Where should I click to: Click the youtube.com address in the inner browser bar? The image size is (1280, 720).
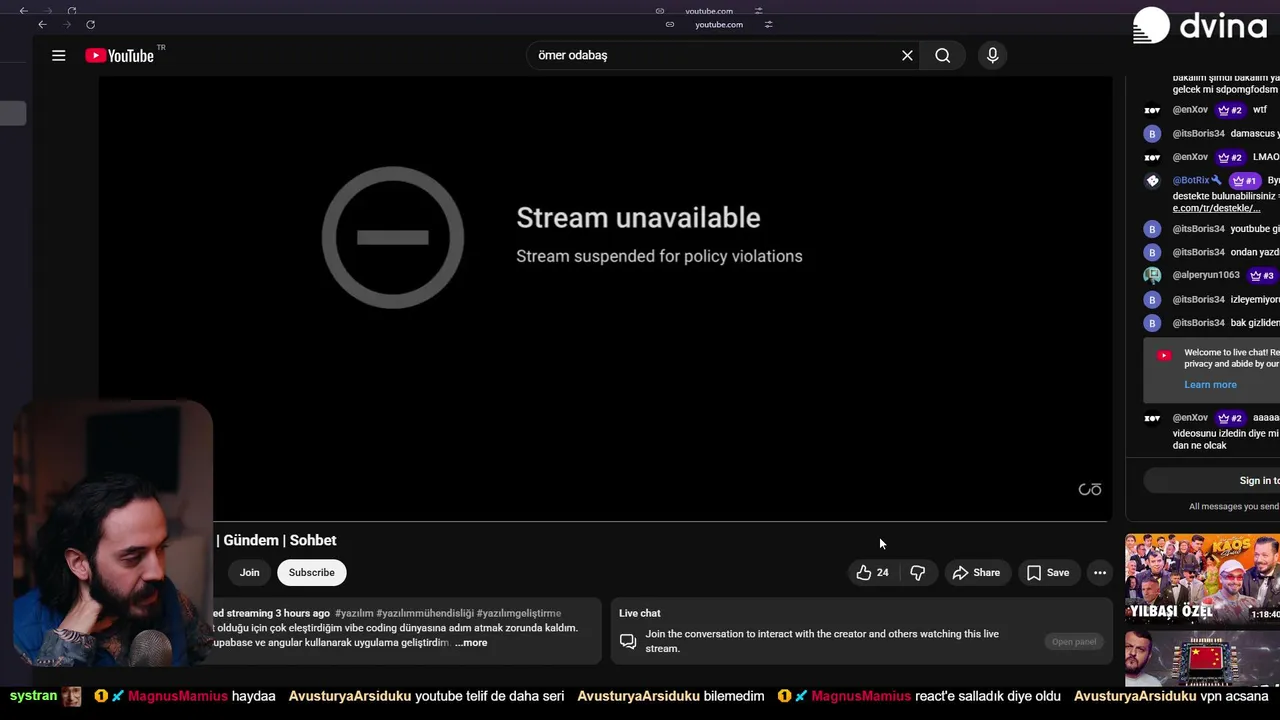pyautogui.click(x=719, y=25)
